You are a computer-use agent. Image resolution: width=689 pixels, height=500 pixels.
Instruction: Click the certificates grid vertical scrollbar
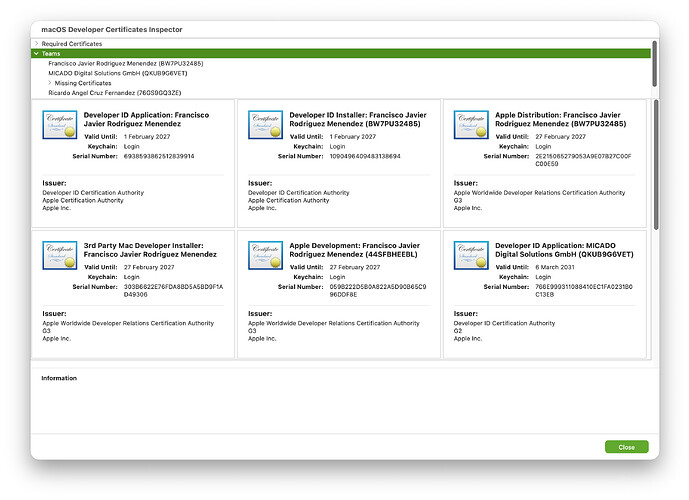point(656,164)
